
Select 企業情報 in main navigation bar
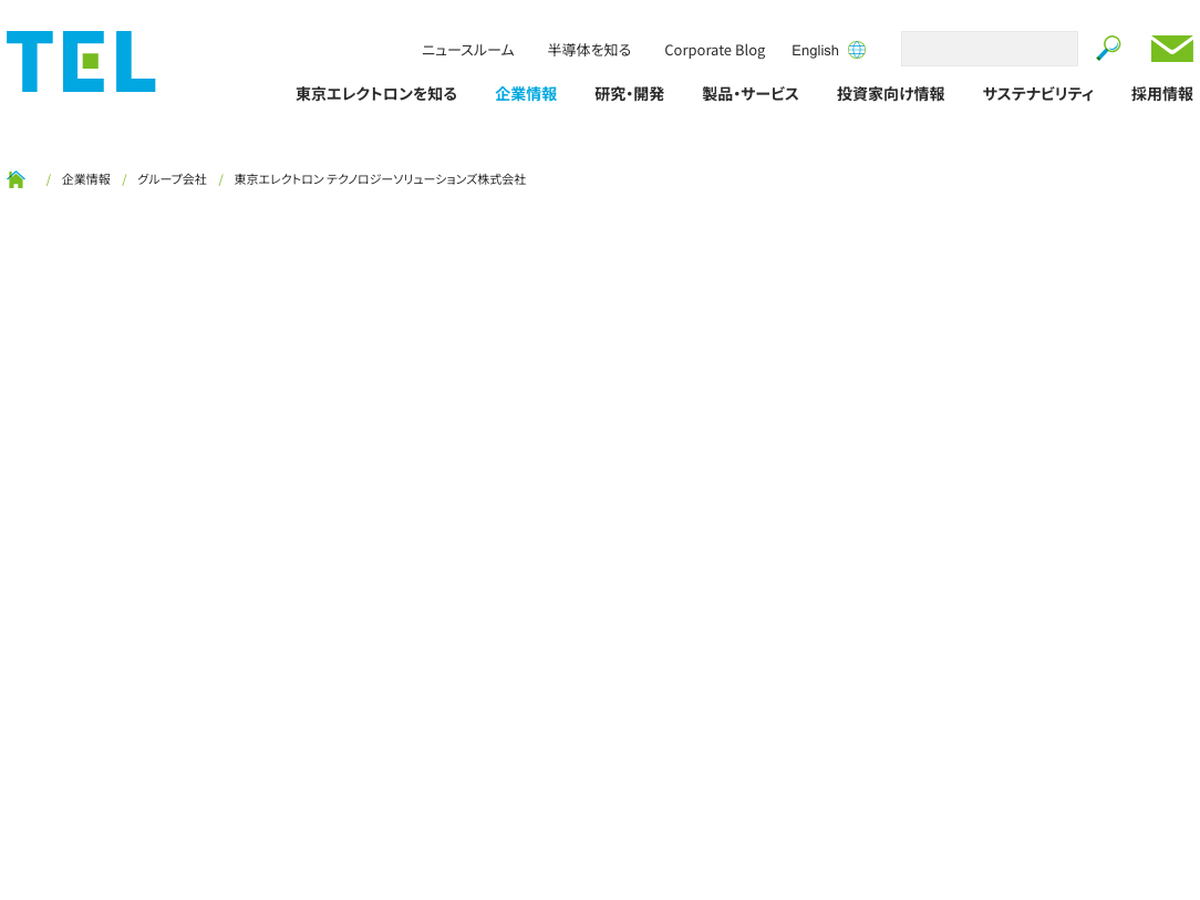(x=526, y=94)
